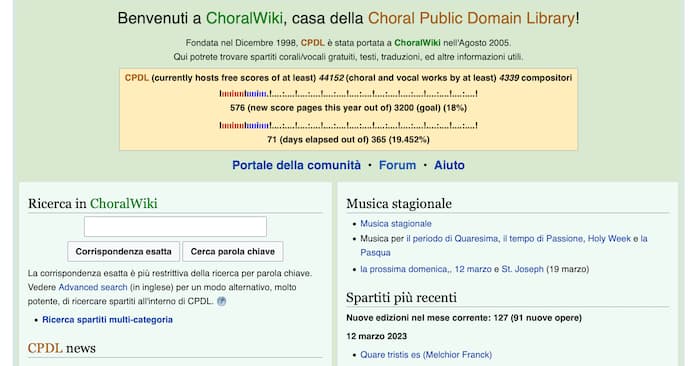Click the CPDL link in news heading
The height and width of the screenshot is (366, 696).
tap(45, 348)
